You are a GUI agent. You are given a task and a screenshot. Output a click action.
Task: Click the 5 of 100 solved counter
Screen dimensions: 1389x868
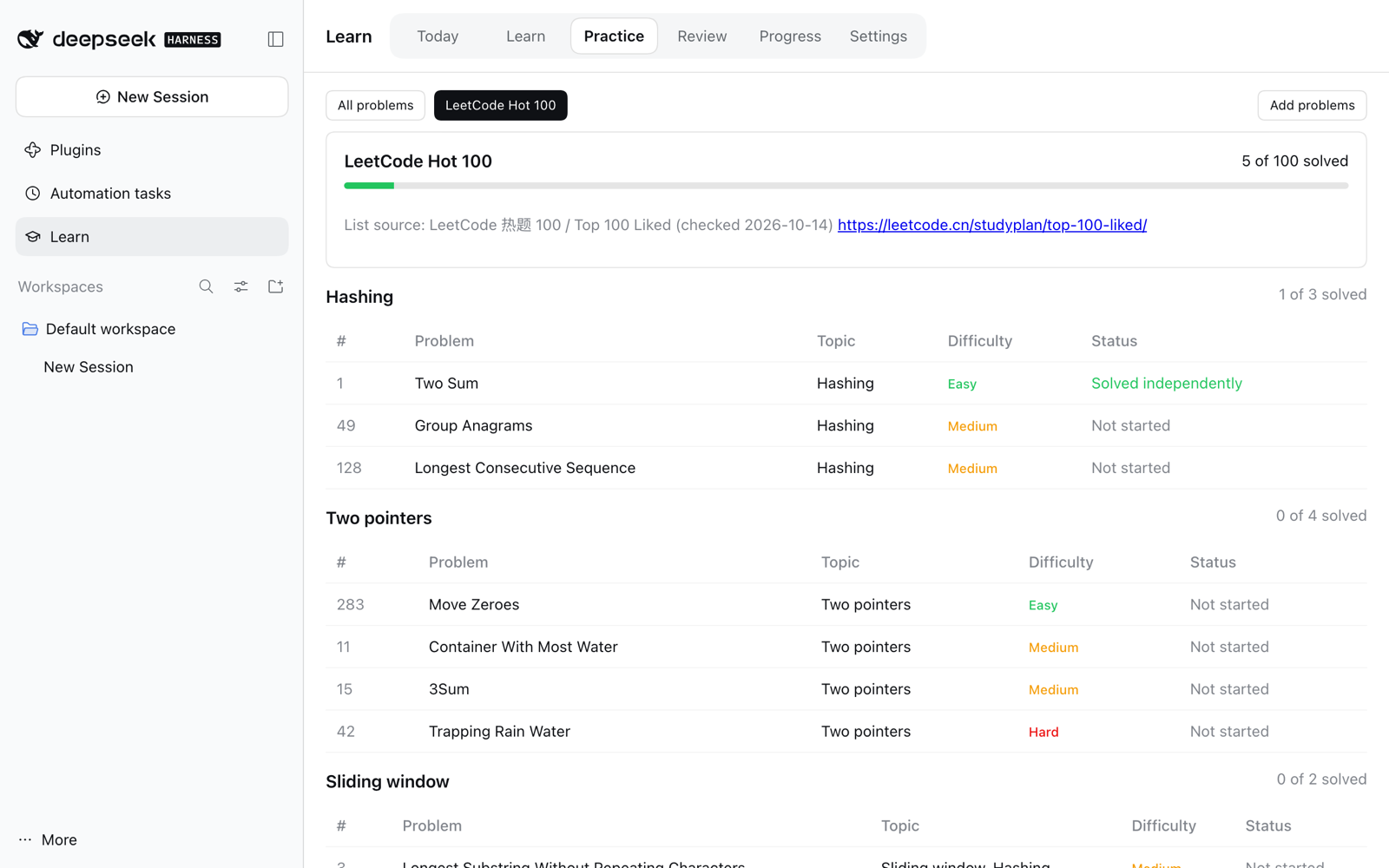coord(1295,161)
